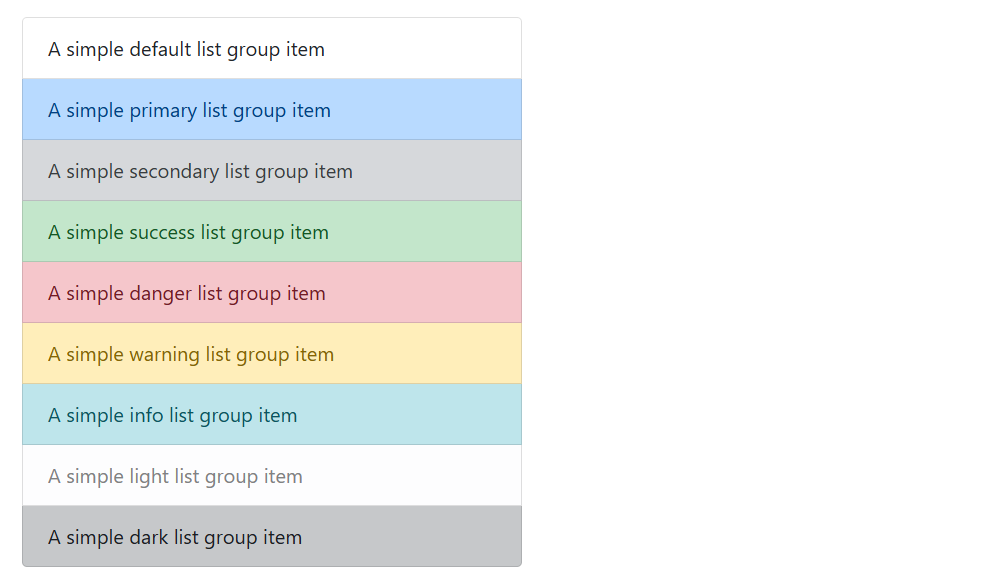
Task: Click the word "default" in the top row
Action: [x=160, y=49]
